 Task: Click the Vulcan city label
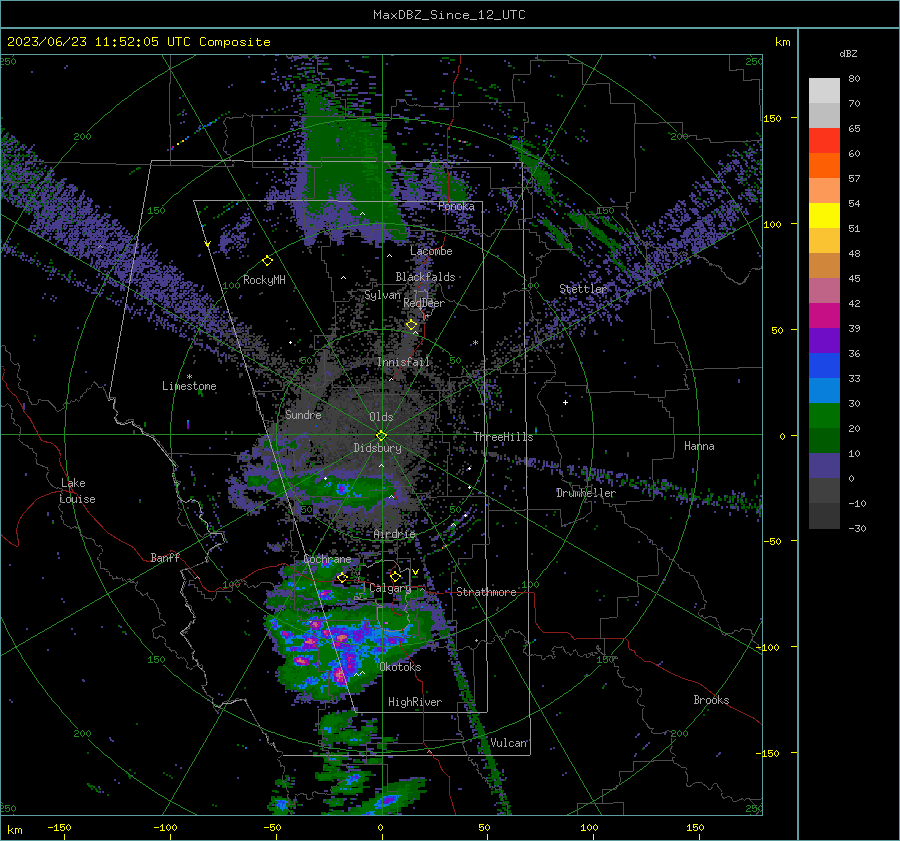(x=509, y=743)
